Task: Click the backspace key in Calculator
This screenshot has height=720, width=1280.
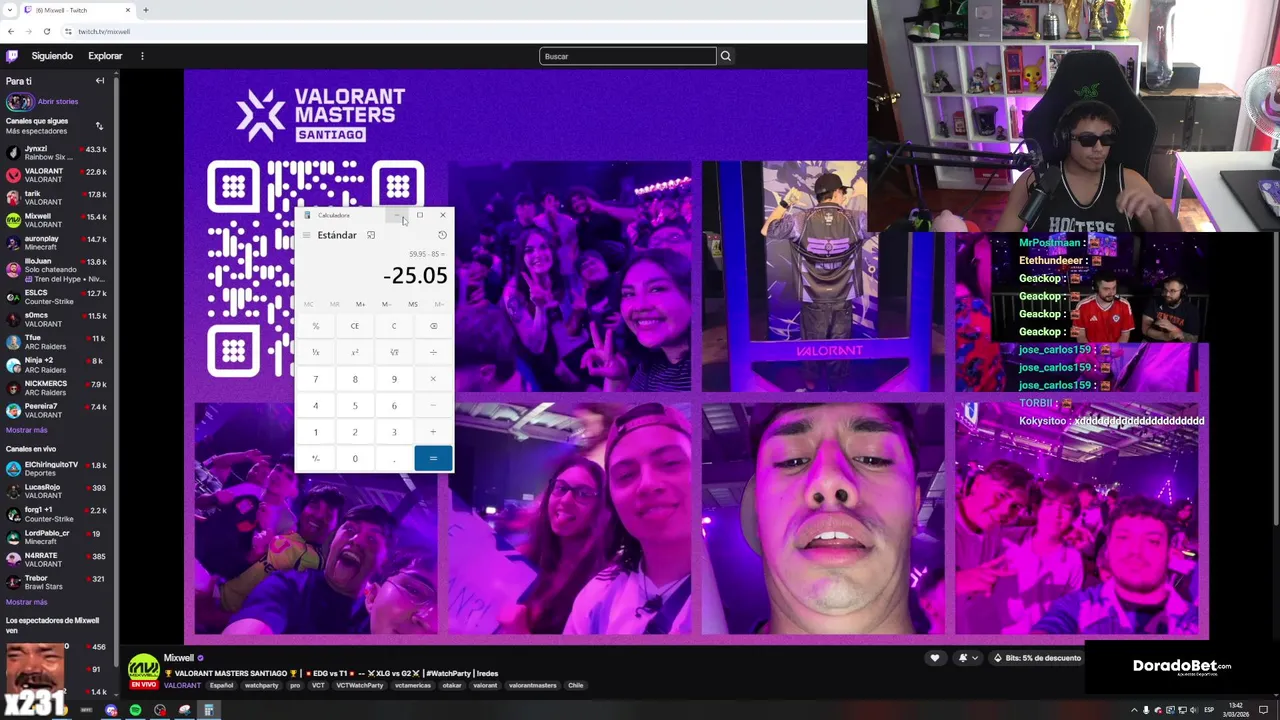Action: click(433, 326)
